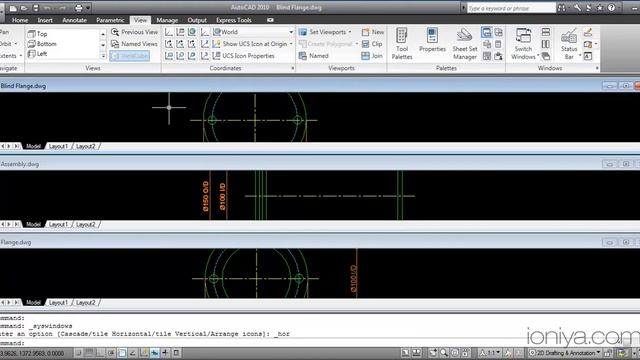The image size is (640, 360).
Task: Click the Plot printer icon in quick access toolbar
Action: pyautogui.click(x=79, y=8)
